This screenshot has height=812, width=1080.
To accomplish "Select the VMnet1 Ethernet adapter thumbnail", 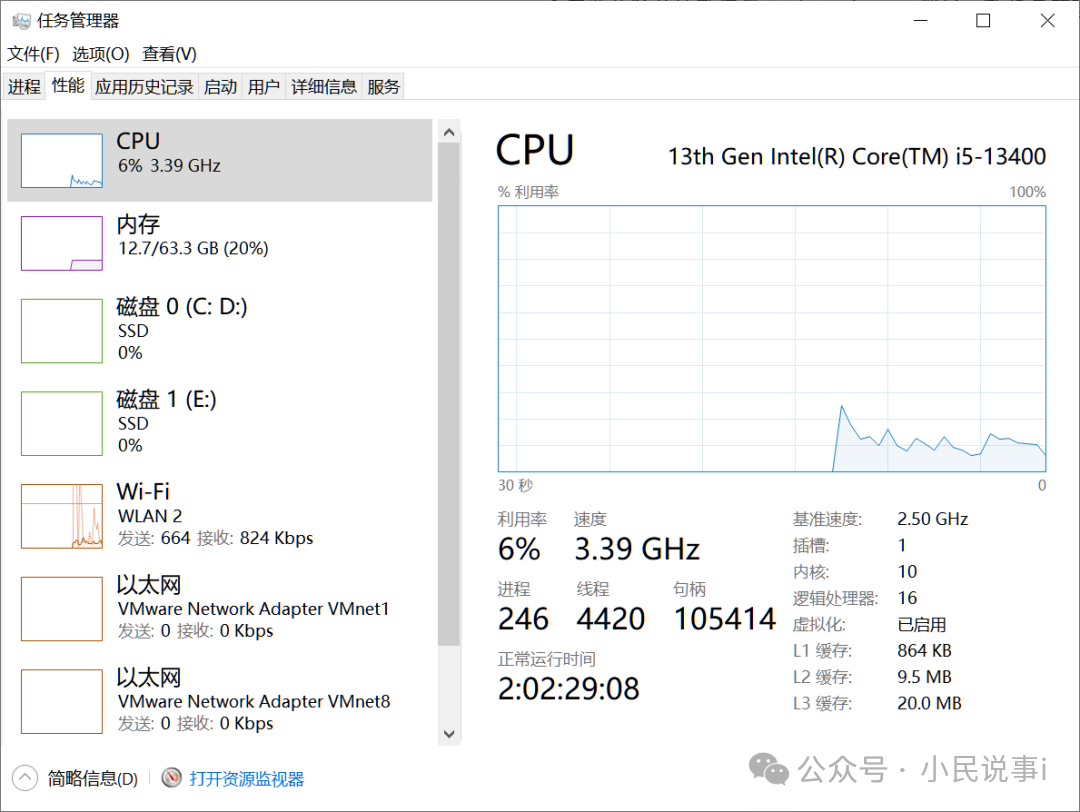I will point(62,608).
